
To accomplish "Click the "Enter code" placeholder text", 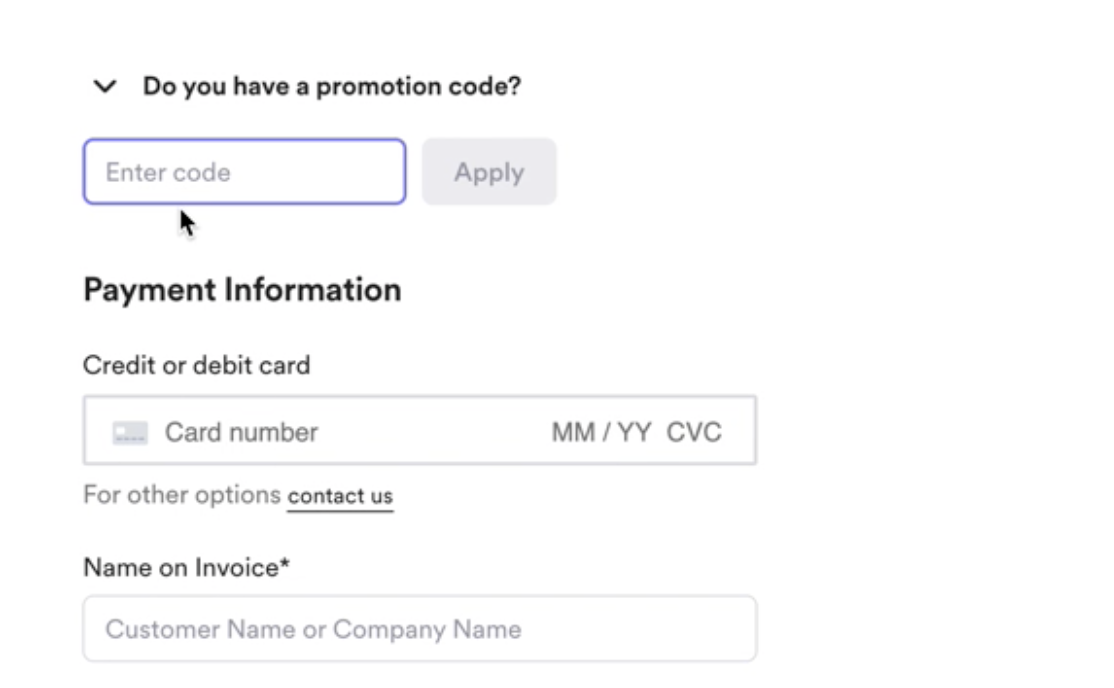I will pyautogui.click(x=168, y=172).
